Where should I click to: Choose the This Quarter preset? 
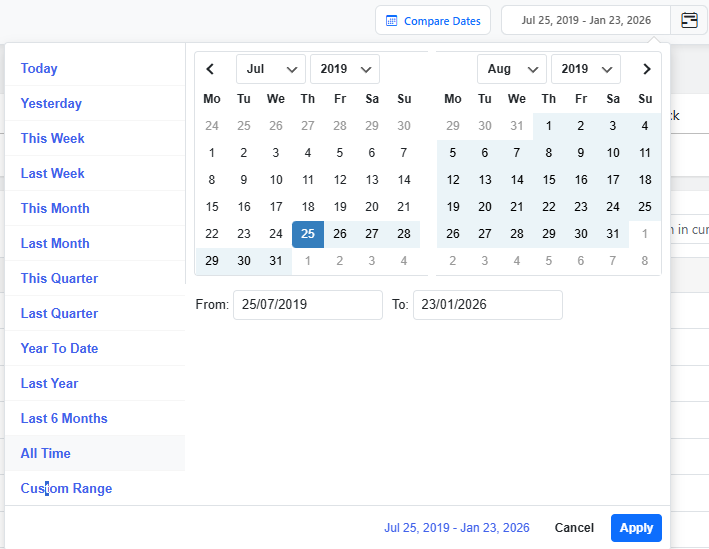(x=59, y=278)
